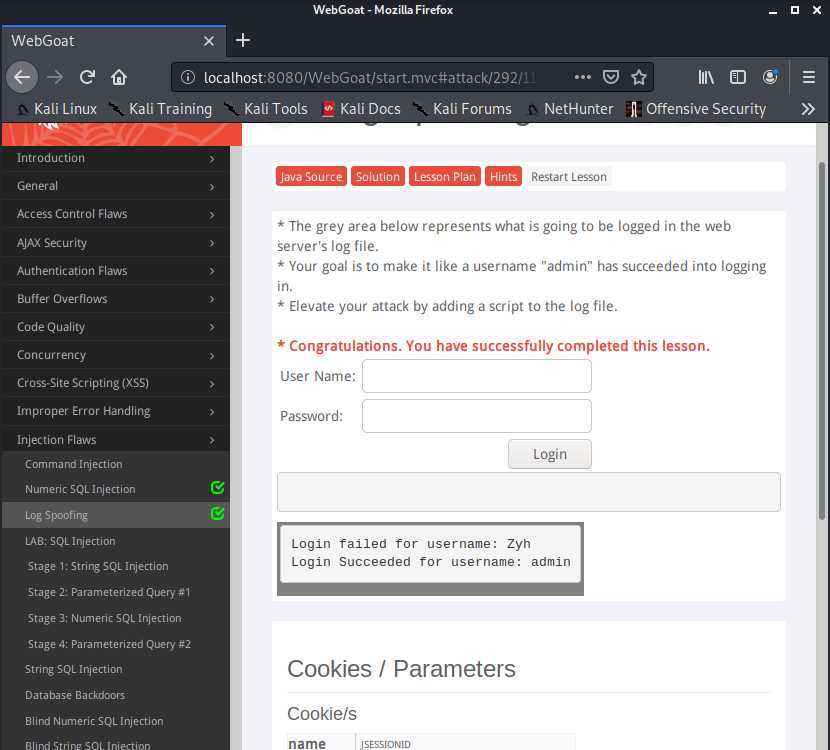Open the Kali Docs bookmark
This screenshot has width=830, height=750.
[x=362, y=109]
